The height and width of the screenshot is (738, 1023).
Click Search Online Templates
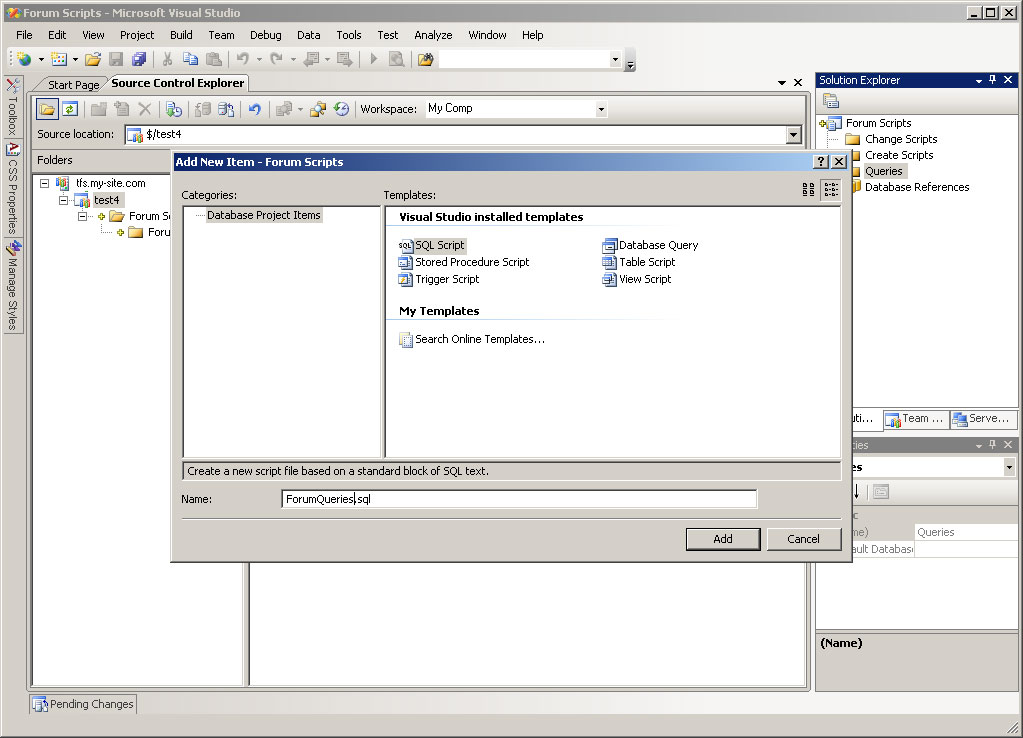[472, 339]
